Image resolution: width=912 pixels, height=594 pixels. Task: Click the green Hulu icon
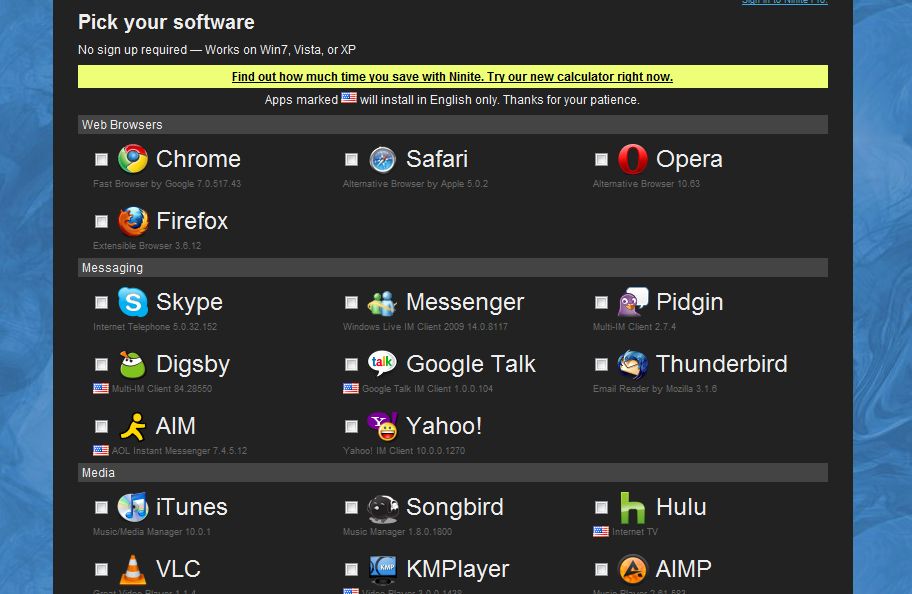click(x=633, y=508)
